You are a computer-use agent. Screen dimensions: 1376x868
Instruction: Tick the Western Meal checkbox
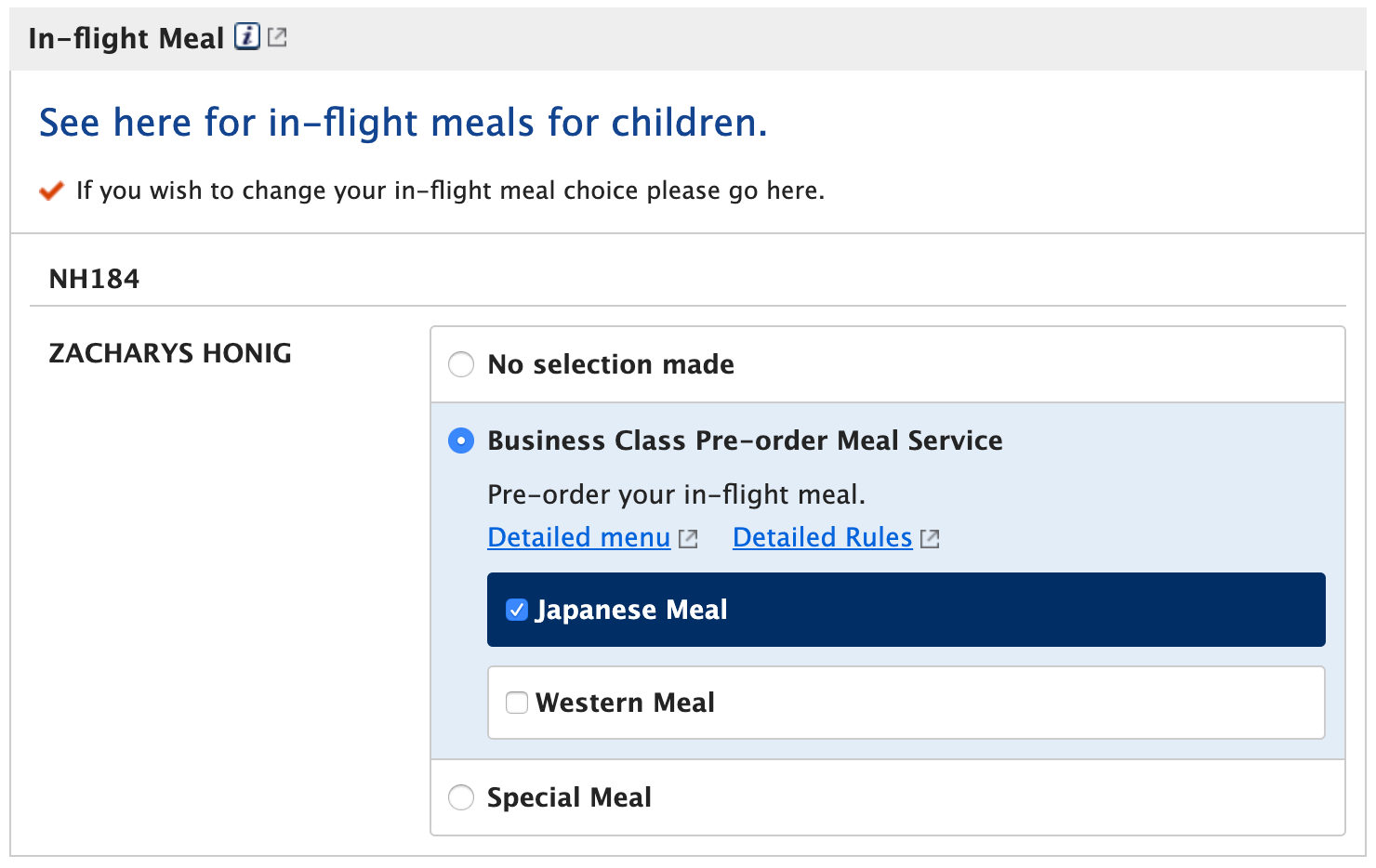[x=517, y=703]
